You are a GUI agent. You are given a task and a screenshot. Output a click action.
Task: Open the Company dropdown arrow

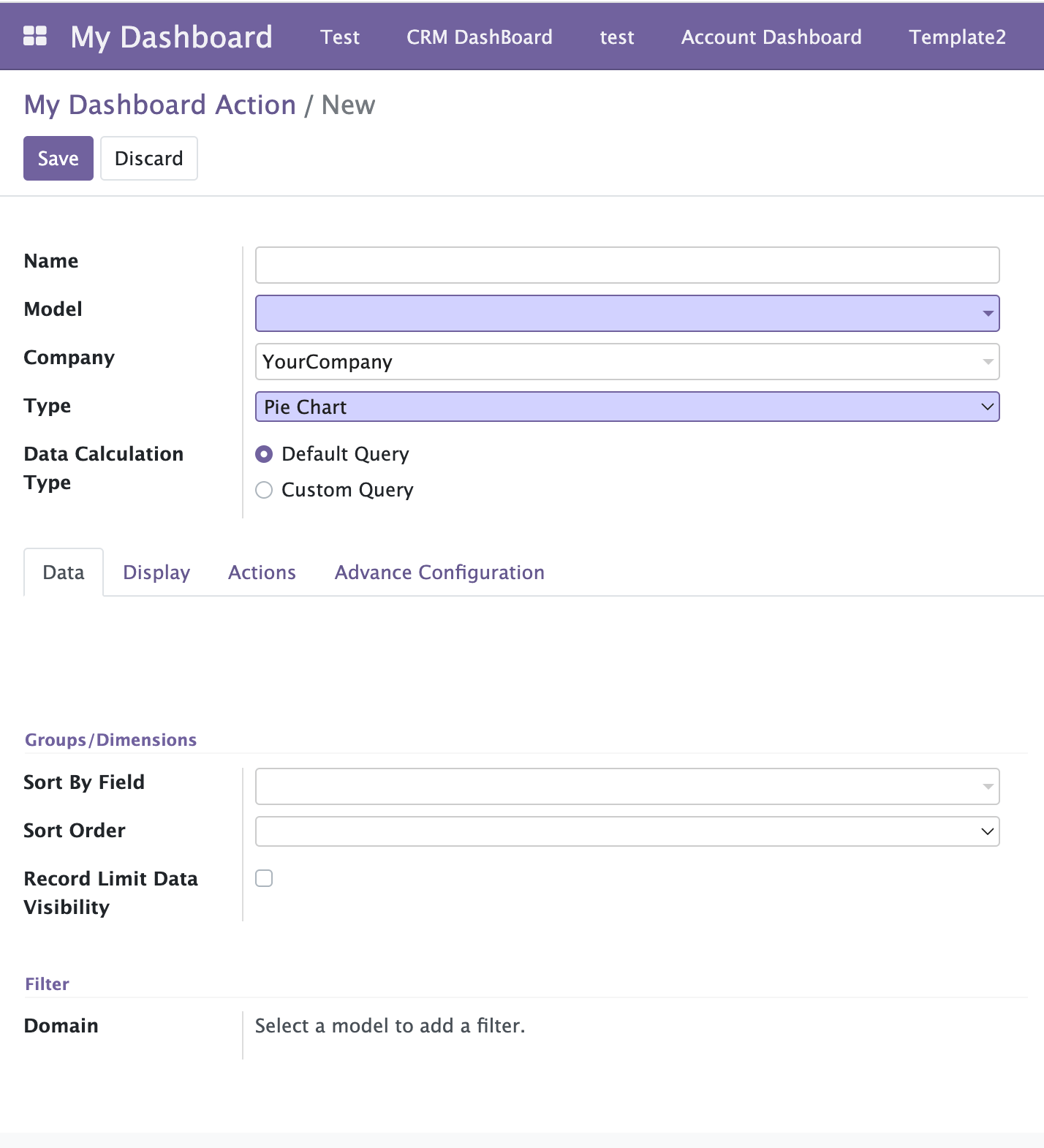[x=988, y=362]
